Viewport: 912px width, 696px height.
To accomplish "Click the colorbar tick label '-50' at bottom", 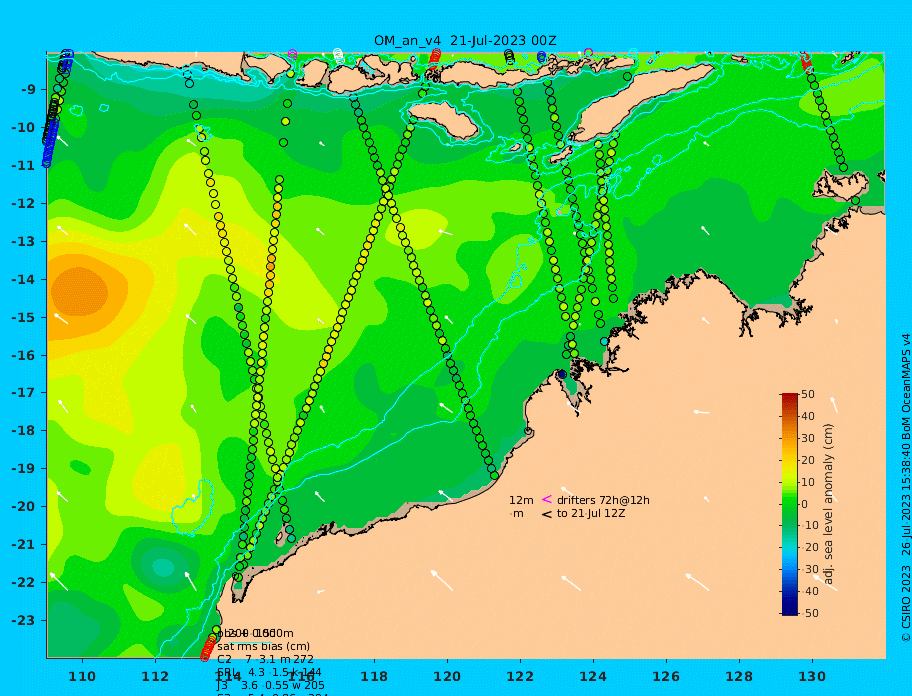I will [808, 613].
